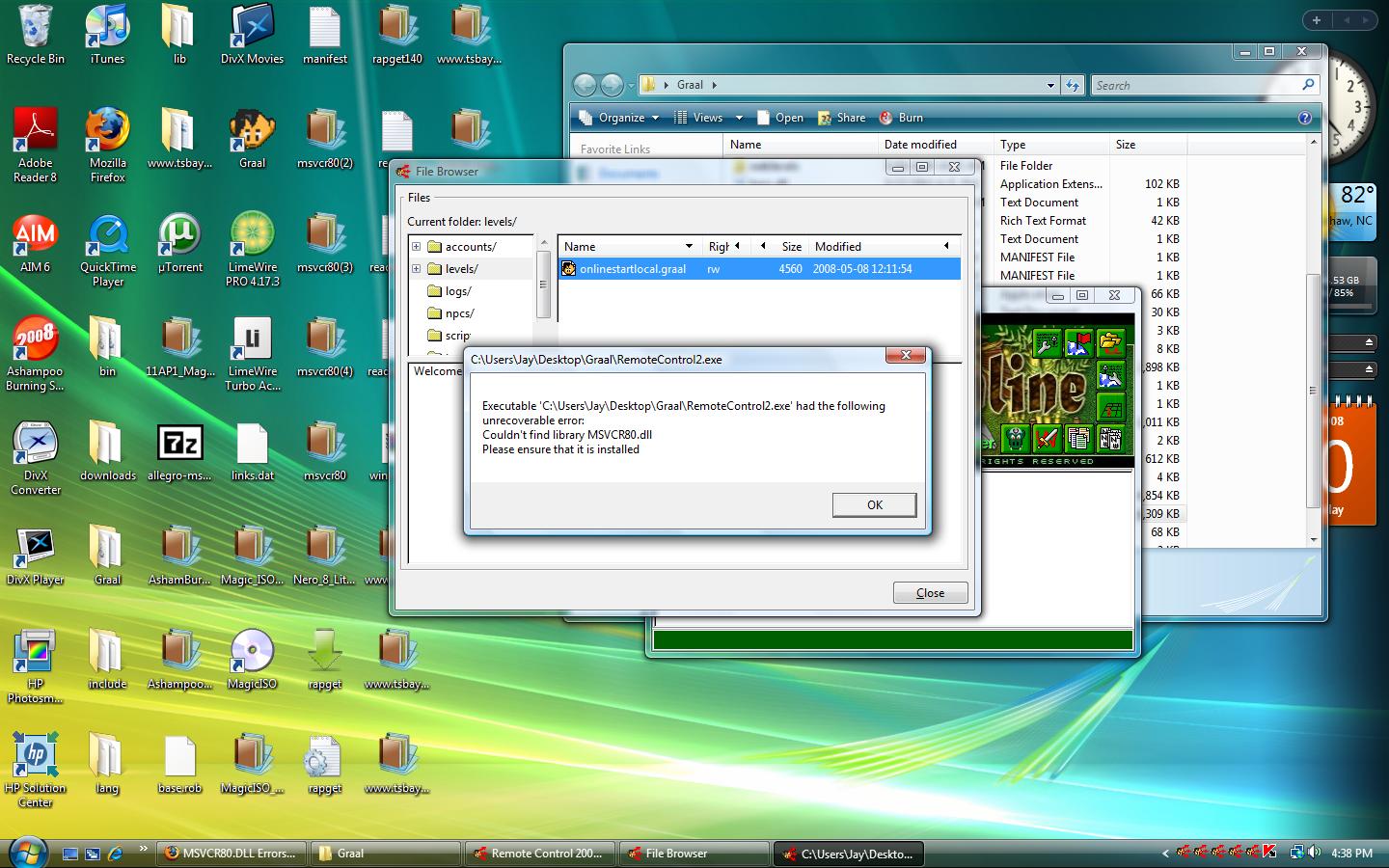
Task: Click Burn in the Explorer toolbar
Action: click(x=901, y=118)
